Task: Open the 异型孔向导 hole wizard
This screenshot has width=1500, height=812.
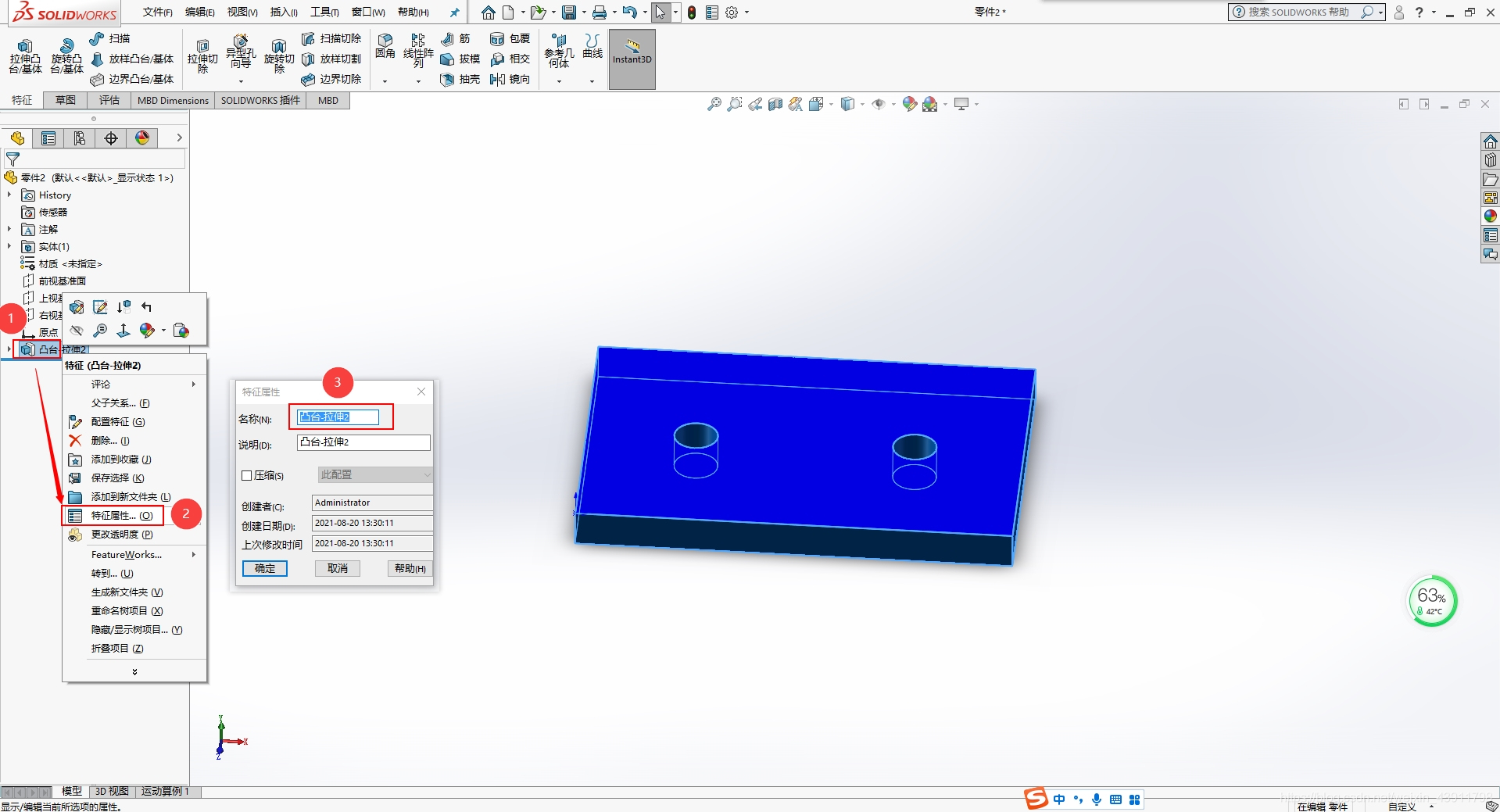Action: pos(241,52)
